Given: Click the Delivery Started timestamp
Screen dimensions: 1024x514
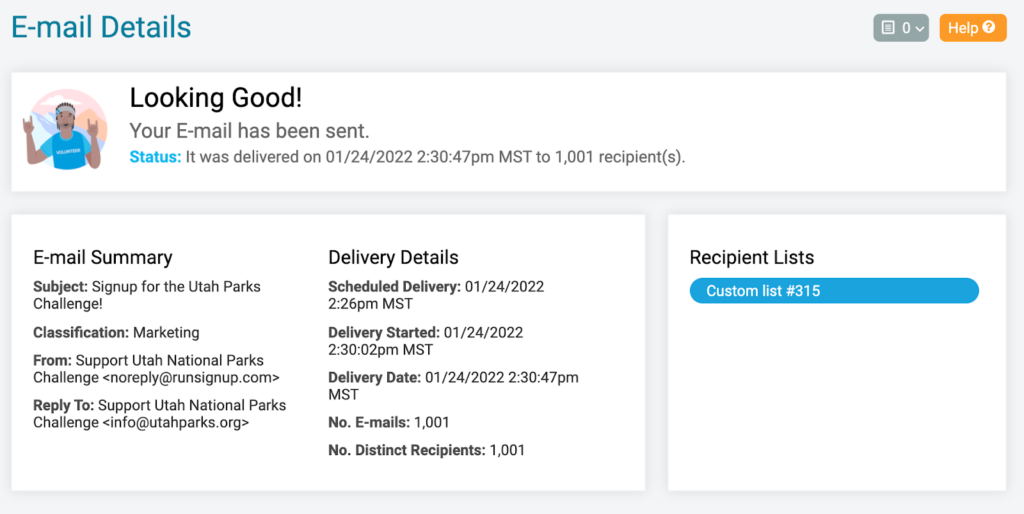Looking at the screenshot, I should (x=425, y=341).
